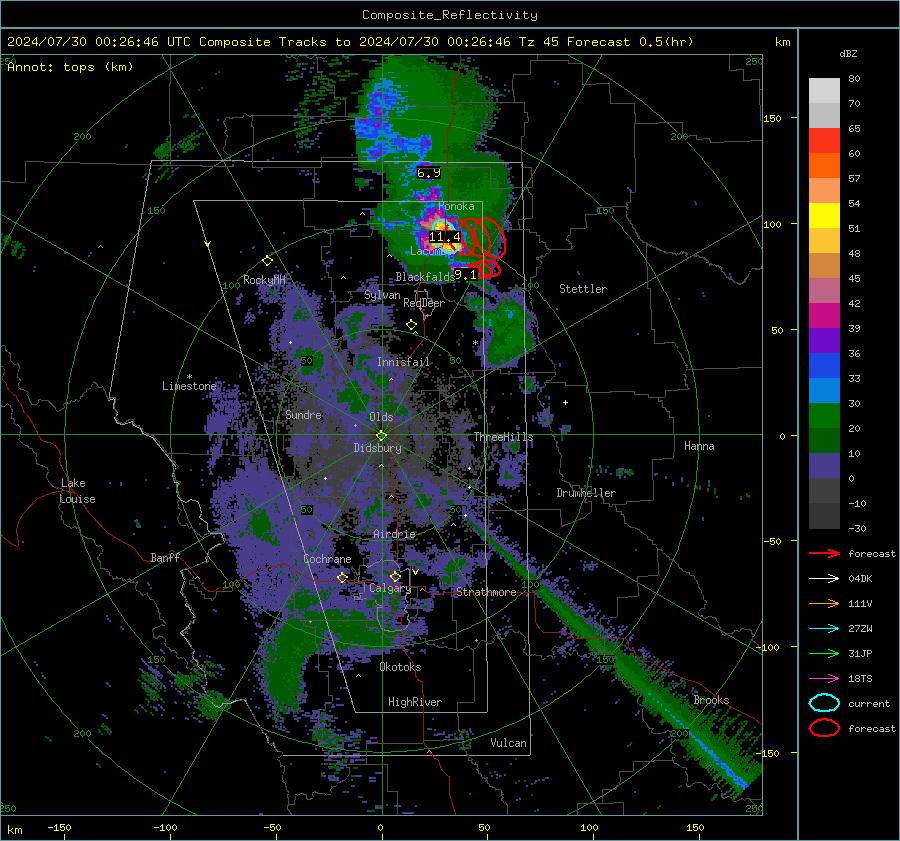Image resolution: width=900 pixels, height=841 pixels.
Task: Click the red 60-65 dBZ color swatch
Action: coord(824,141)
